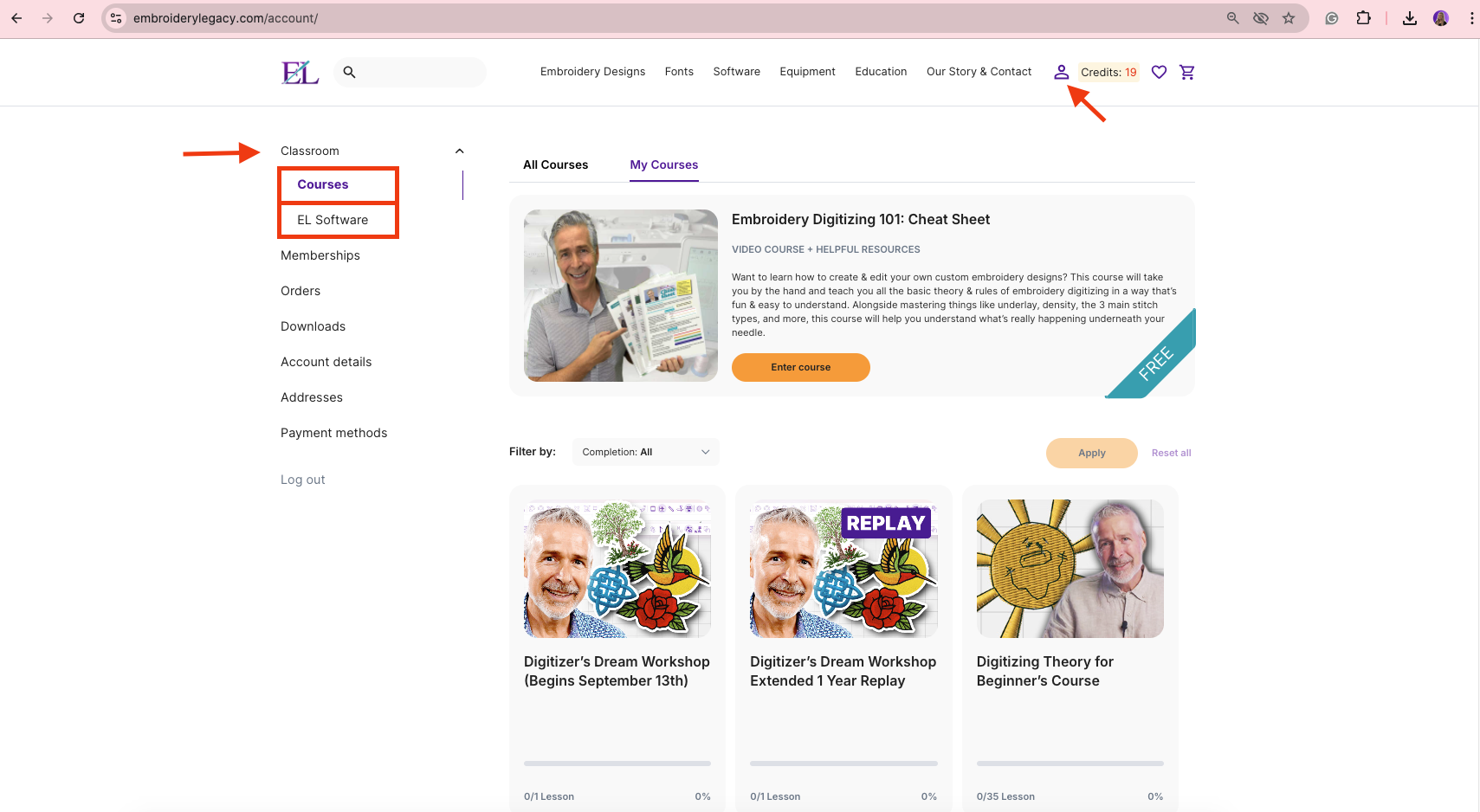
Task: Click the Digitizing Theory course progress bar
Action: tap(1070, 764)
